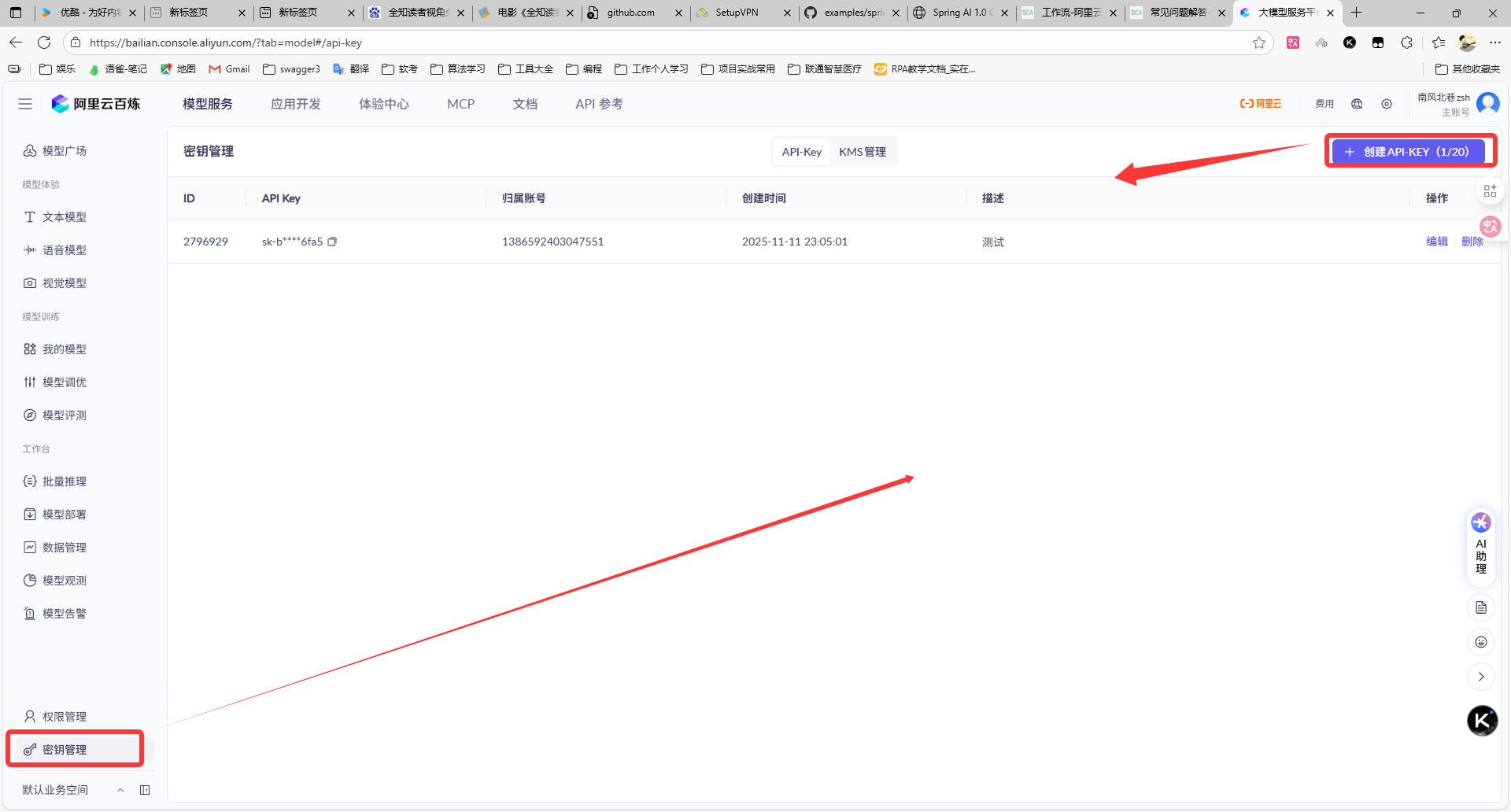
Task: Click the 测试 description cell
Action: (993, 242)
